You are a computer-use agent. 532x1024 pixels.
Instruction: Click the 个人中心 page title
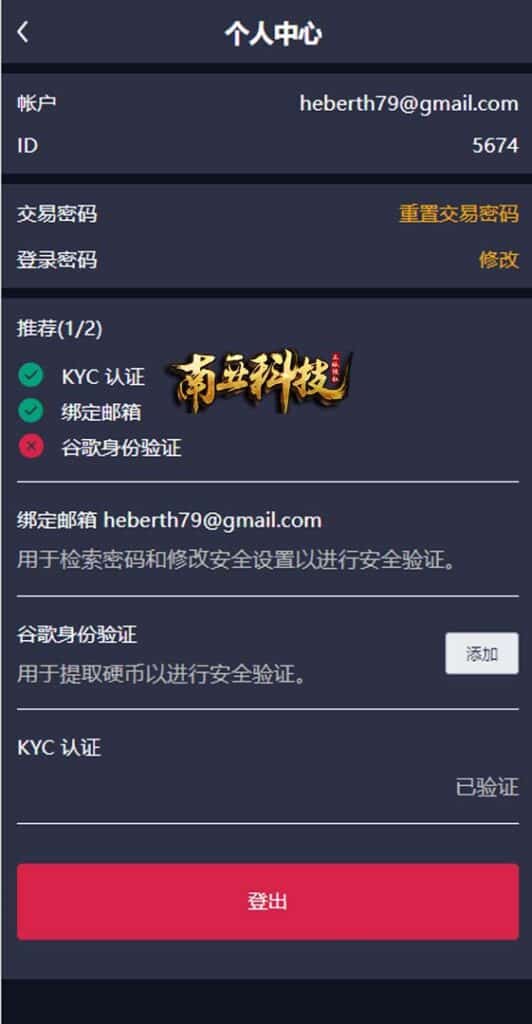(273, 33)
